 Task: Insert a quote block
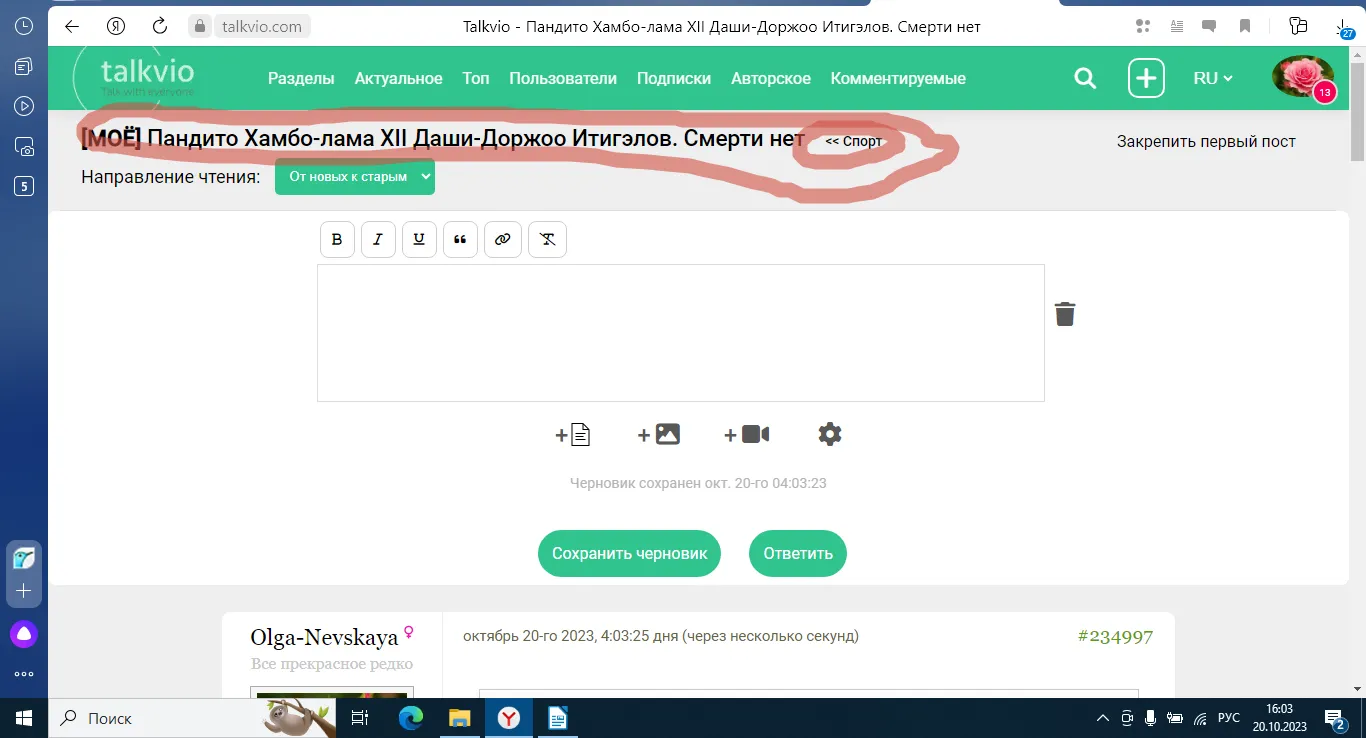click(460, 240)
